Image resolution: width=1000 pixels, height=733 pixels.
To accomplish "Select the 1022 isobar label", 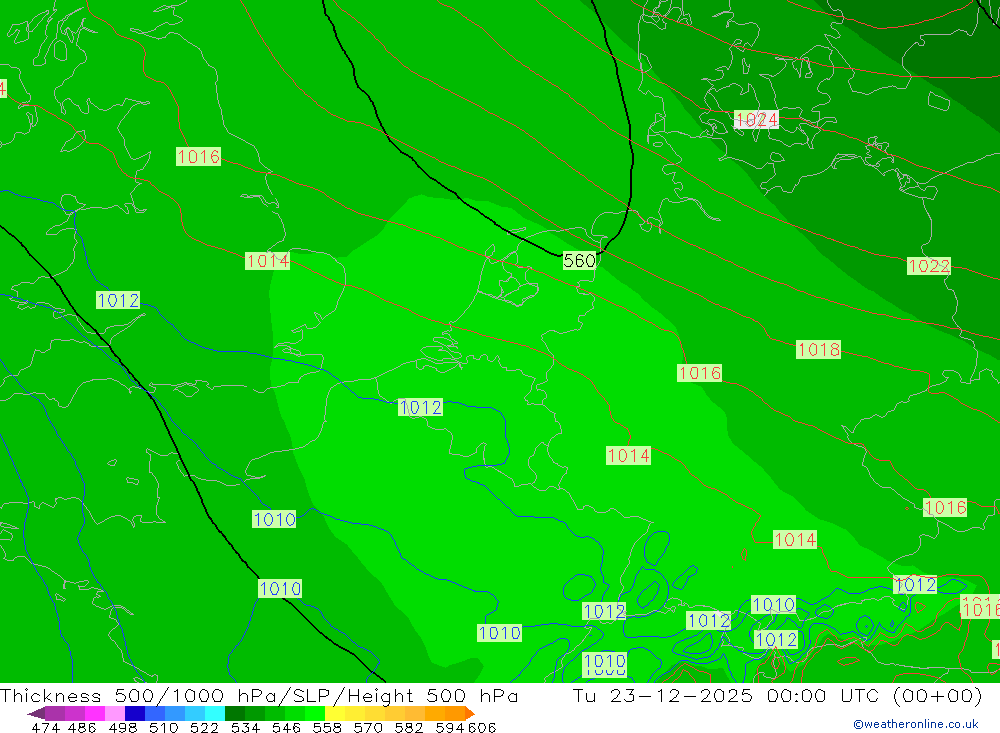I will pyautogui.click(x=929, y=266).
